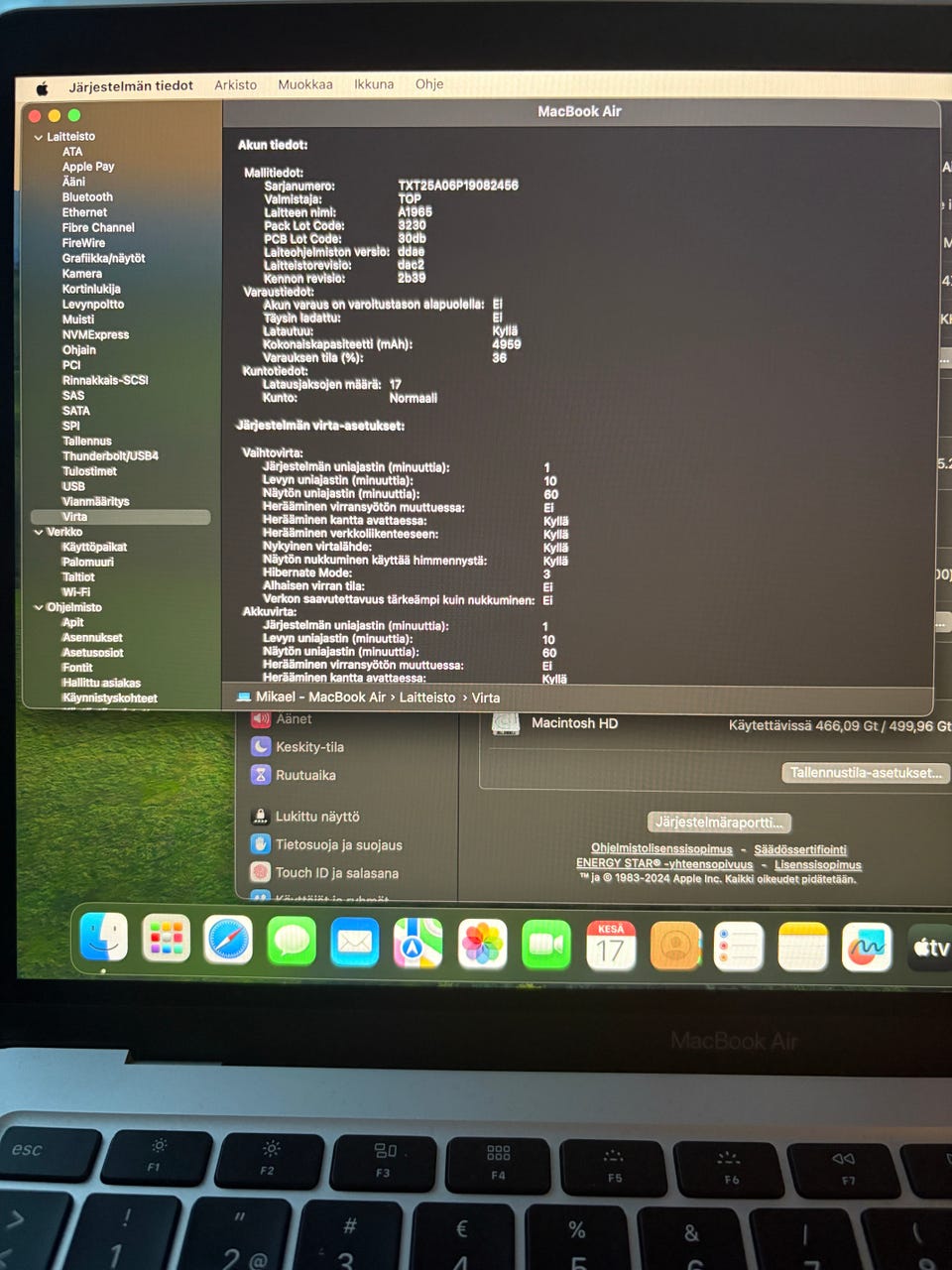Viewport: 952px width, 1270px height.
Task: Open Lukittu näyttö settings row
Action: click(x=317, y=817)
